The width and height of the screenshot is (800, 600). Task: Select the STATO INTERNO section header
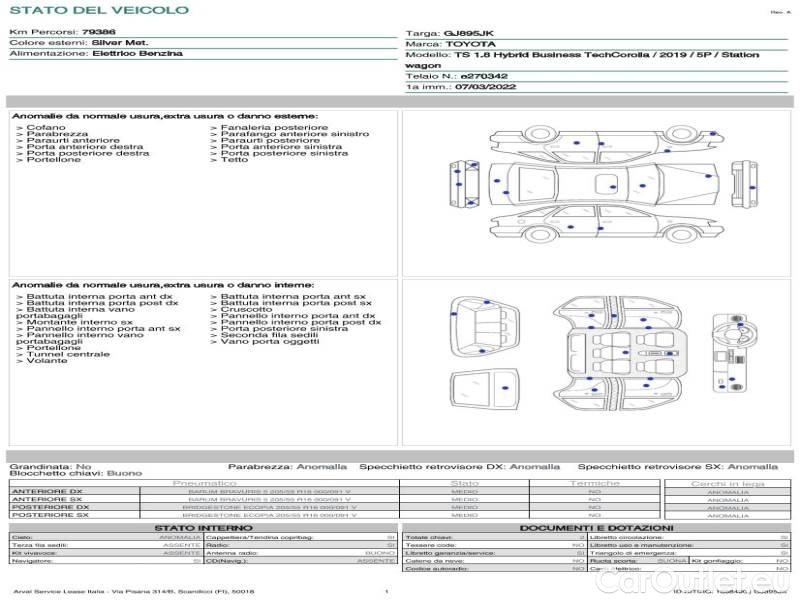(203, 528)
